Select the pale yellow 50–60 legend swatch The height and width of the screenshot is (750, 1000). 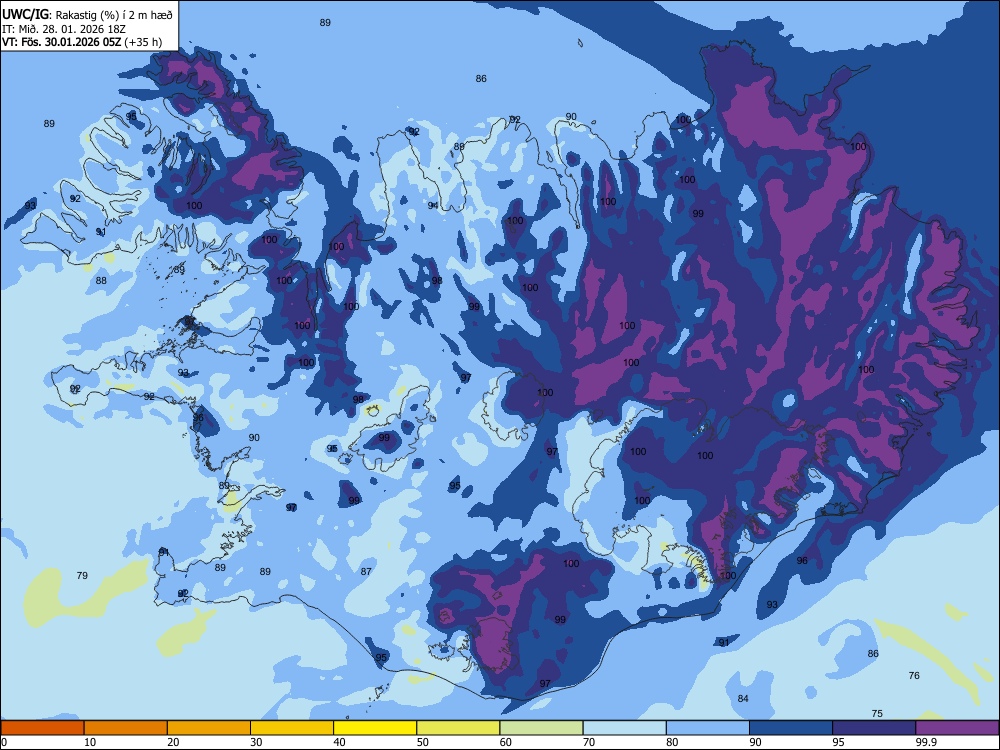click(458, 728)
